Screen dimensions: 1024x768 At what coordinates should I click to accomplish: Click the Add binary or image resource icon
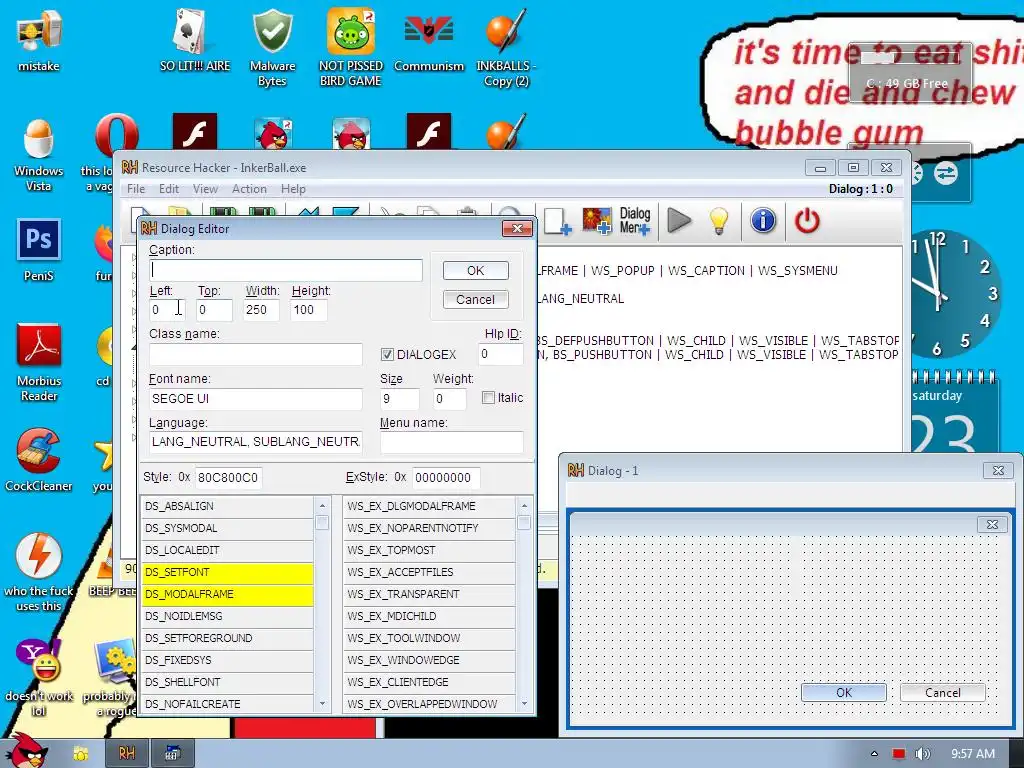(597, 221)
